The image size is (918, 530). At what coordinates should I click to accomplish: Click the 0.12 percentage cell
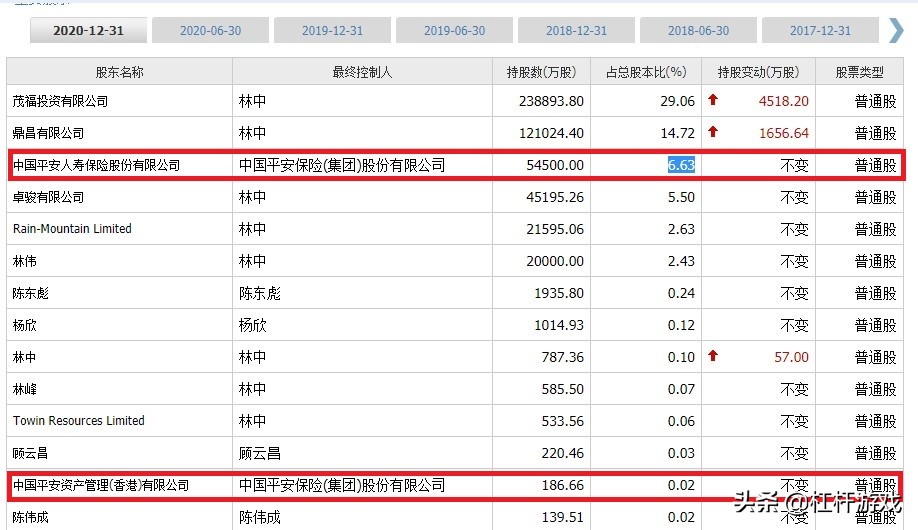click(681, 325)
